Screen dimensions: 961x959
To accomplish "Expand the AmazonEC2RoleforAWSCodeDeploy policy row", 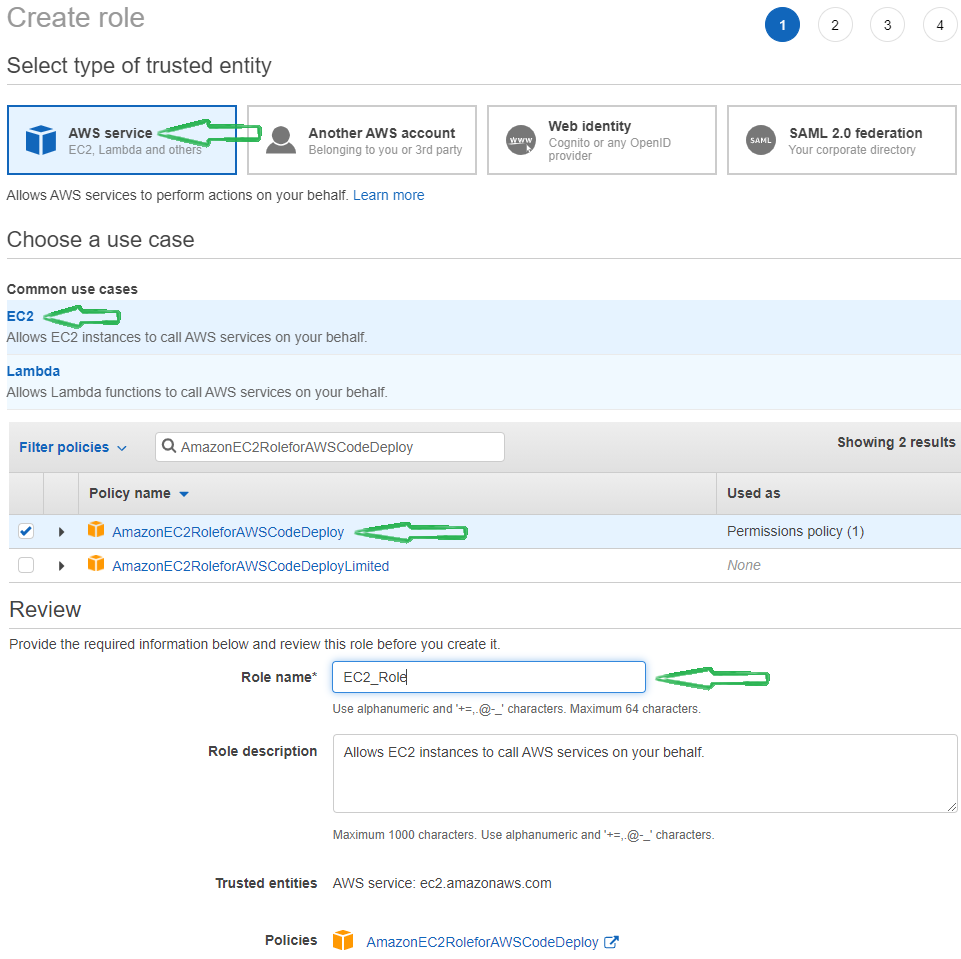I will (x=61, y=532).
